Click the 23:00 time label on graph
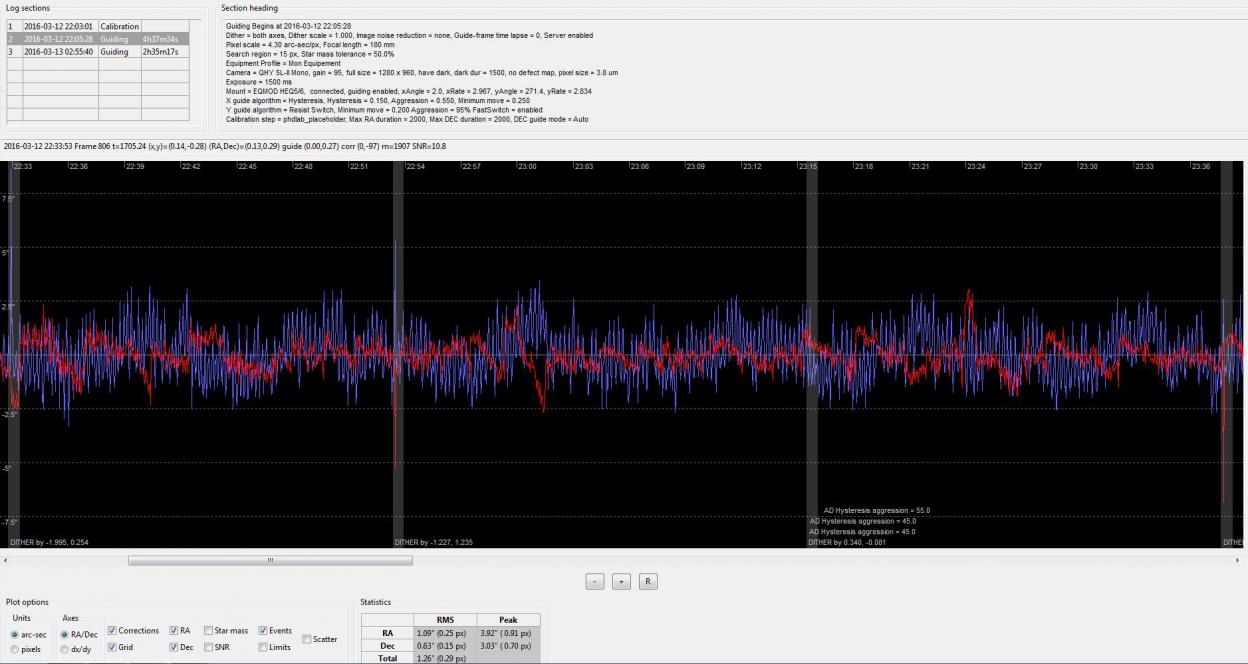The image size is (1248, 664). (x=526, y=167)
